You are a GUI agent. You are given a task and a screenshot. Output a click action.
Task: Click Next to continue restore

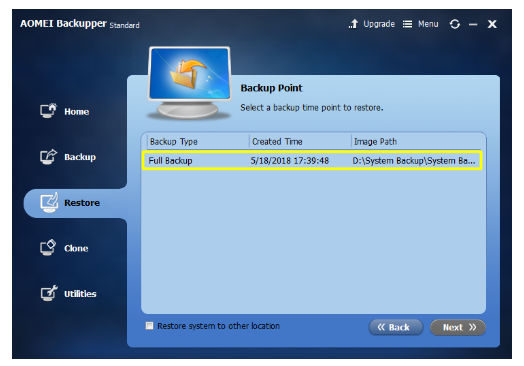point(457,327)
